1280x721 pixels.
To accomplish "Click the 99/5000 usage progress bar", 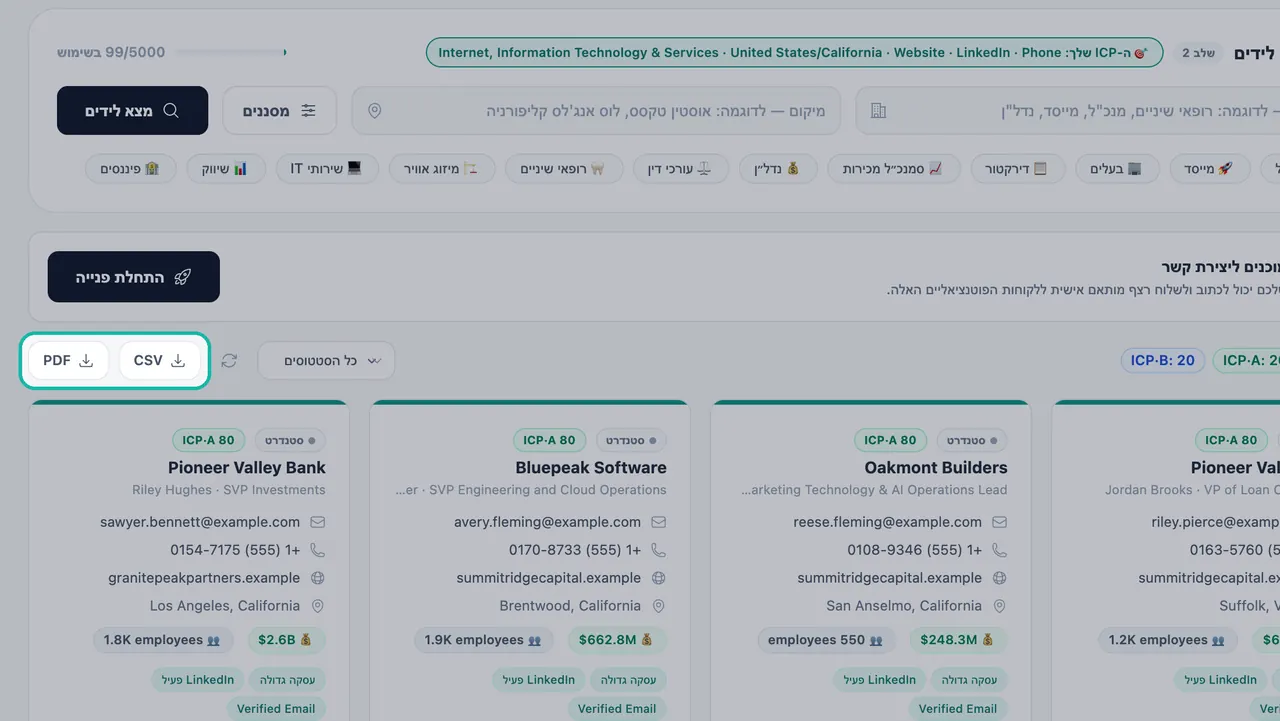I will (232, 52).
